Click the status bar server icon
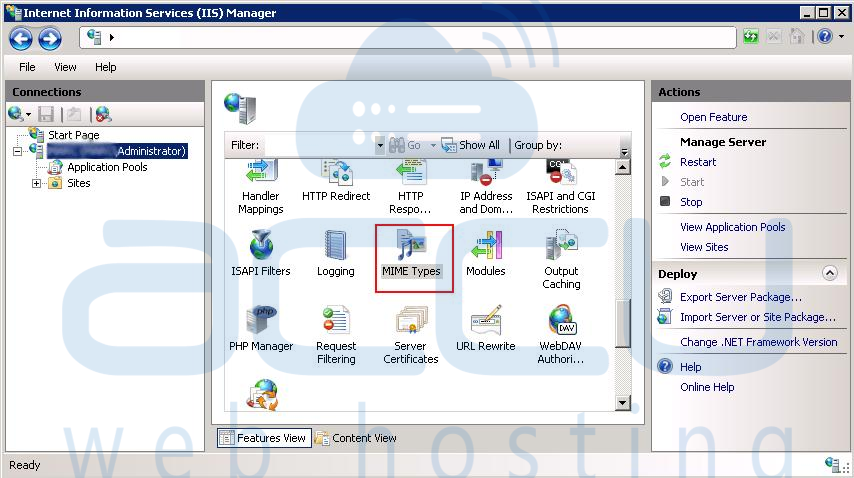 pyautogui.click(x=833, y=464)
